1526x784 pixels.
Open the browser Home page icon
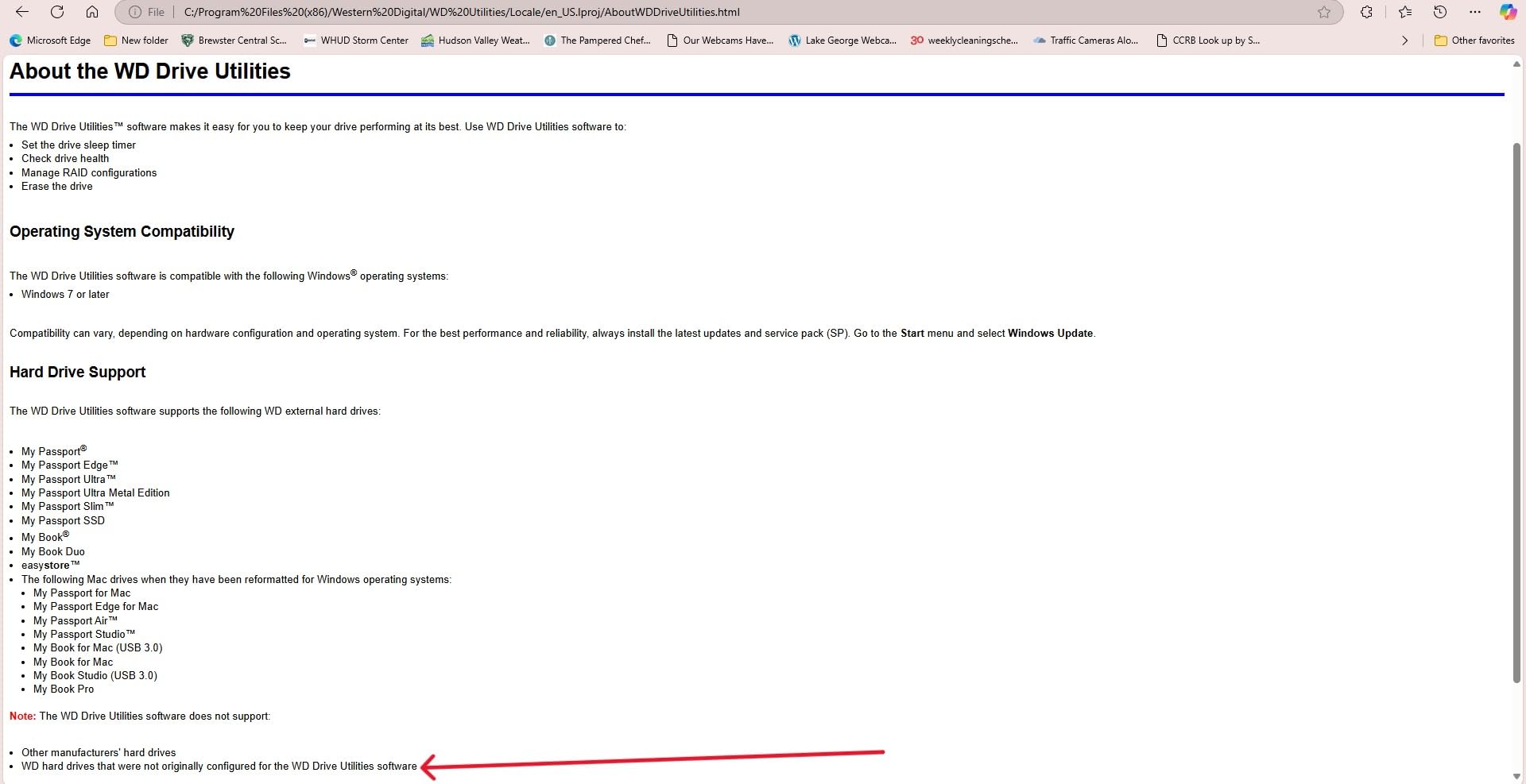coord(92,12)
